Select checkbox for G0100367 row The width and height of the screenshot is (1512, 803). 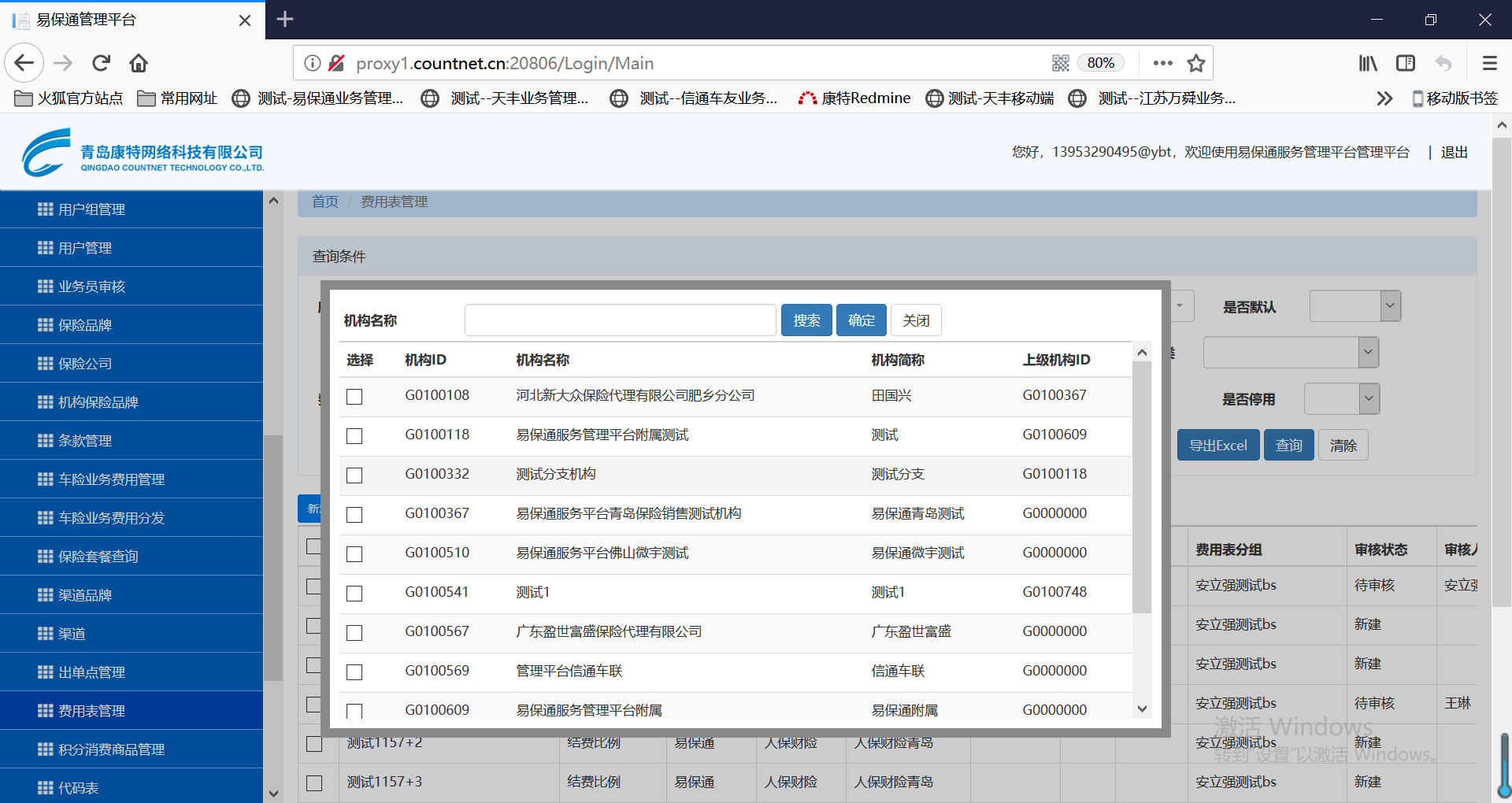click(x=354, y=515)
